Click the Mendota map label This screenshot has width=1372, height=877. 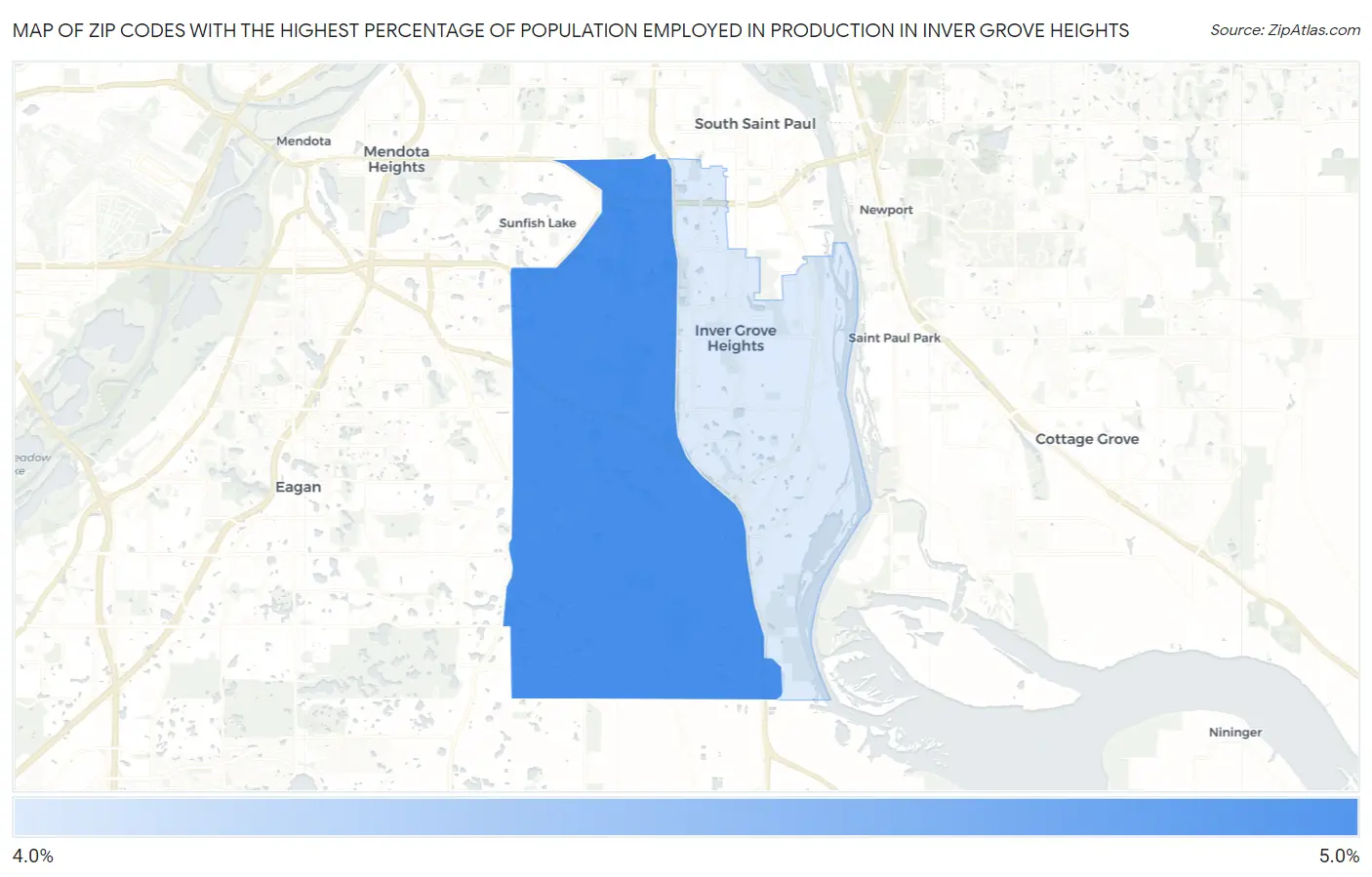click(x=303, y=141)
